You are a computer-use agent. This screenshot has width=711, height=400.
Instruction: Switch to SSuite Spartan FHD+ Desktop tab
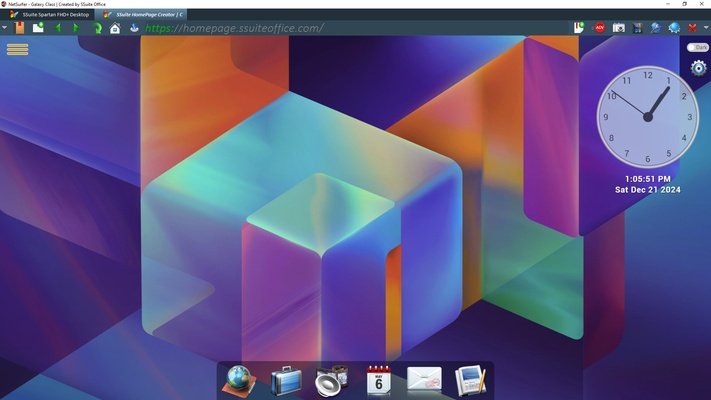click(x=49, y=15)
